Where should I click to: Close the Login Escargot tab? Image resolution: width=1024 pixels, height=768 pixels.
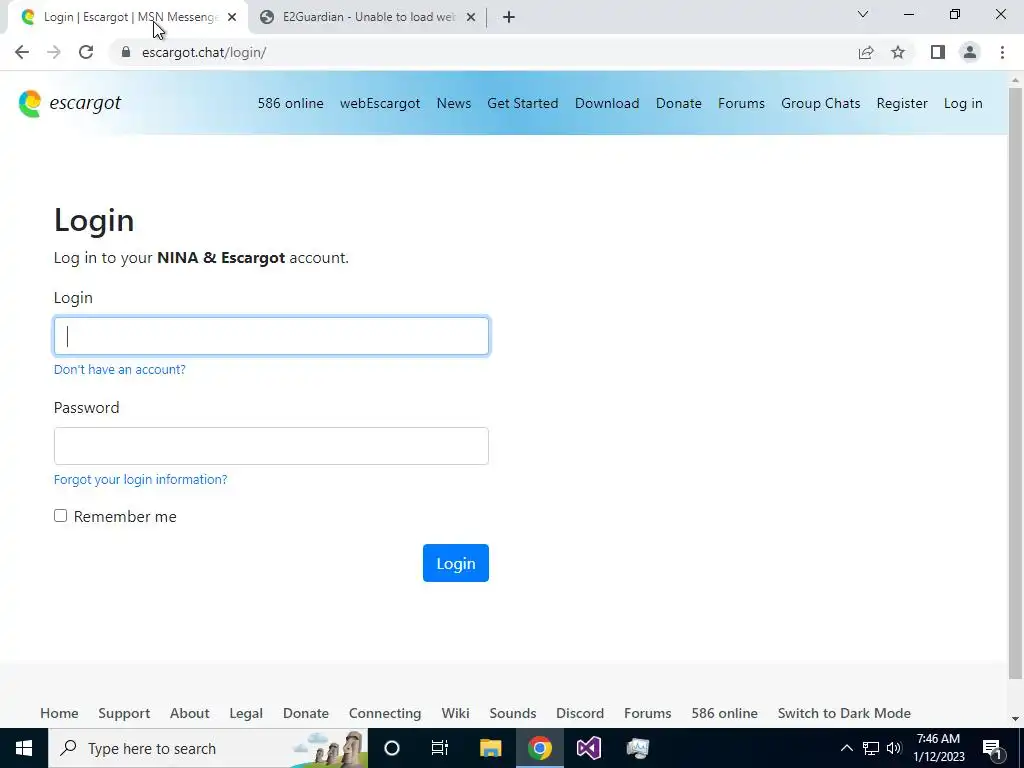click(x=232, y=18)
